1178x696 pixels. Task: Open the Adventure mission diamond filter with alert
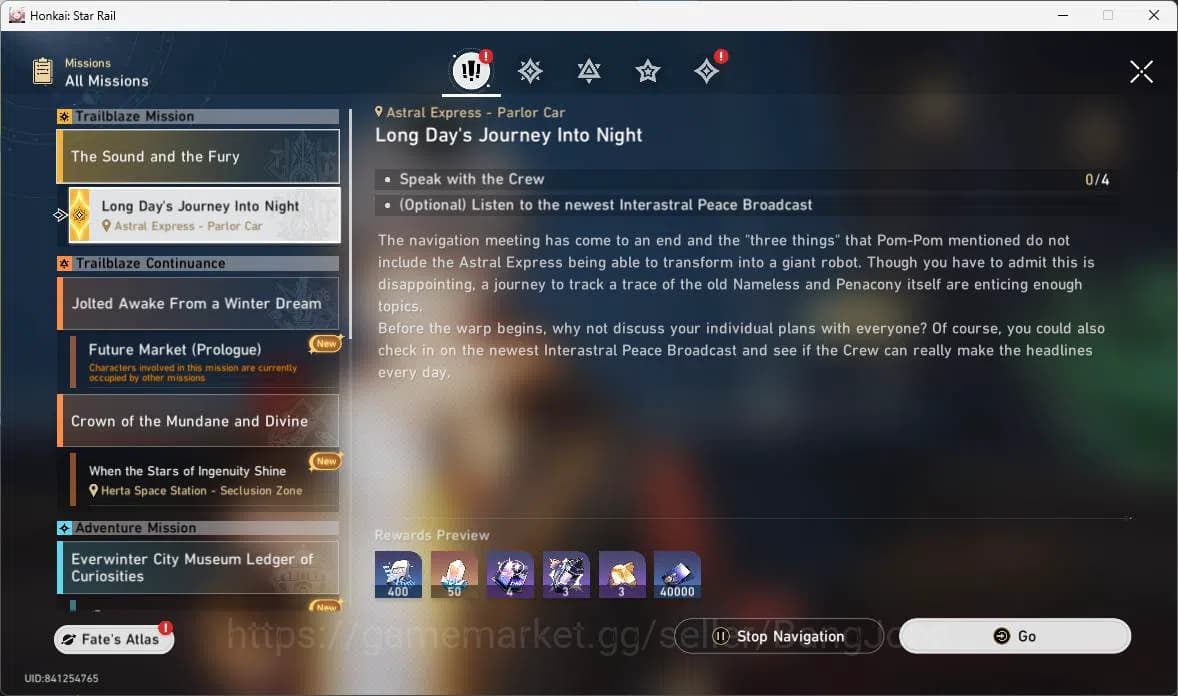[707, 71]
